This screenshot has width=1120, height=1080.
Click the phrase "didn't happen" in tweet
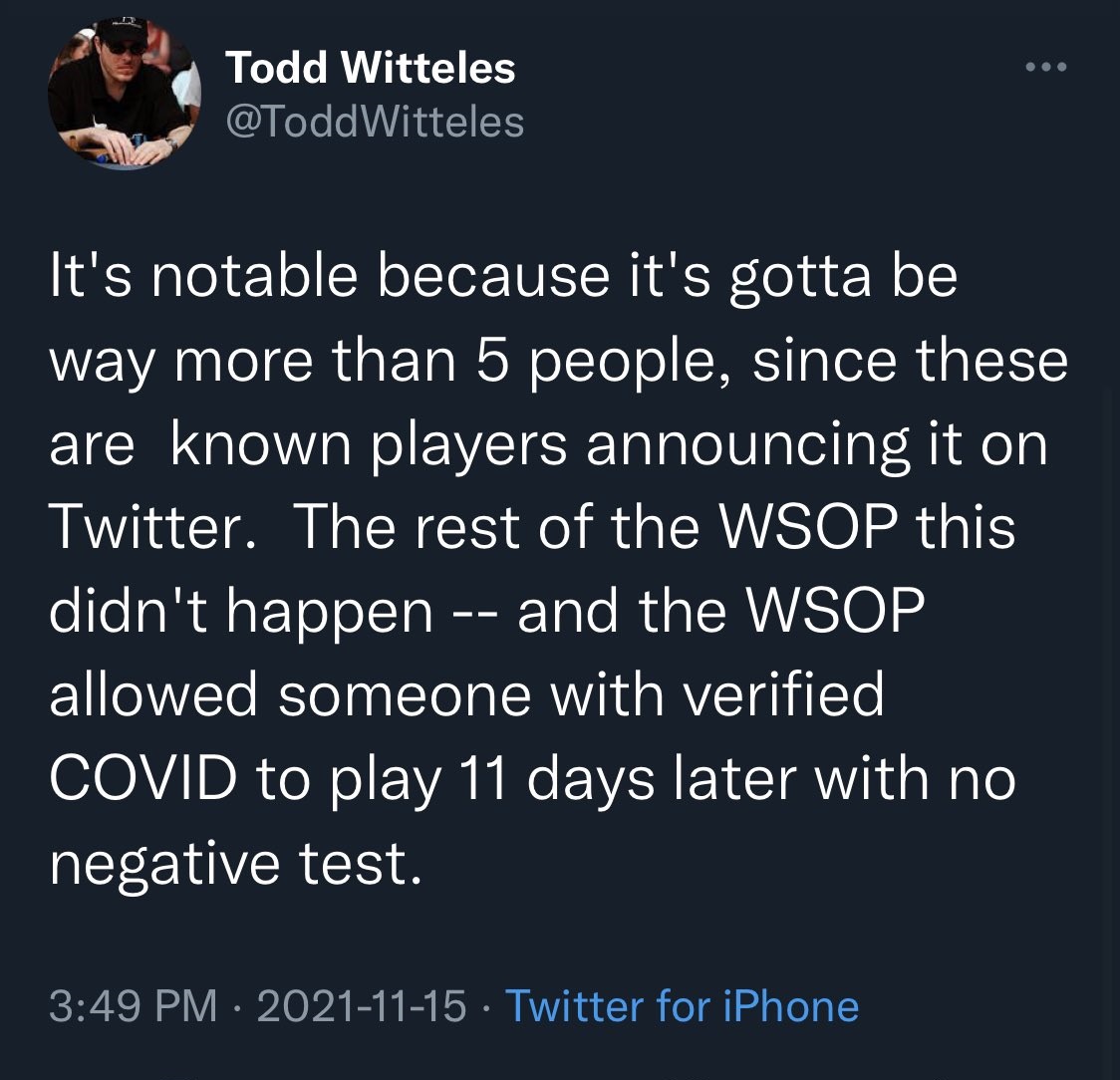click(242, 611)
